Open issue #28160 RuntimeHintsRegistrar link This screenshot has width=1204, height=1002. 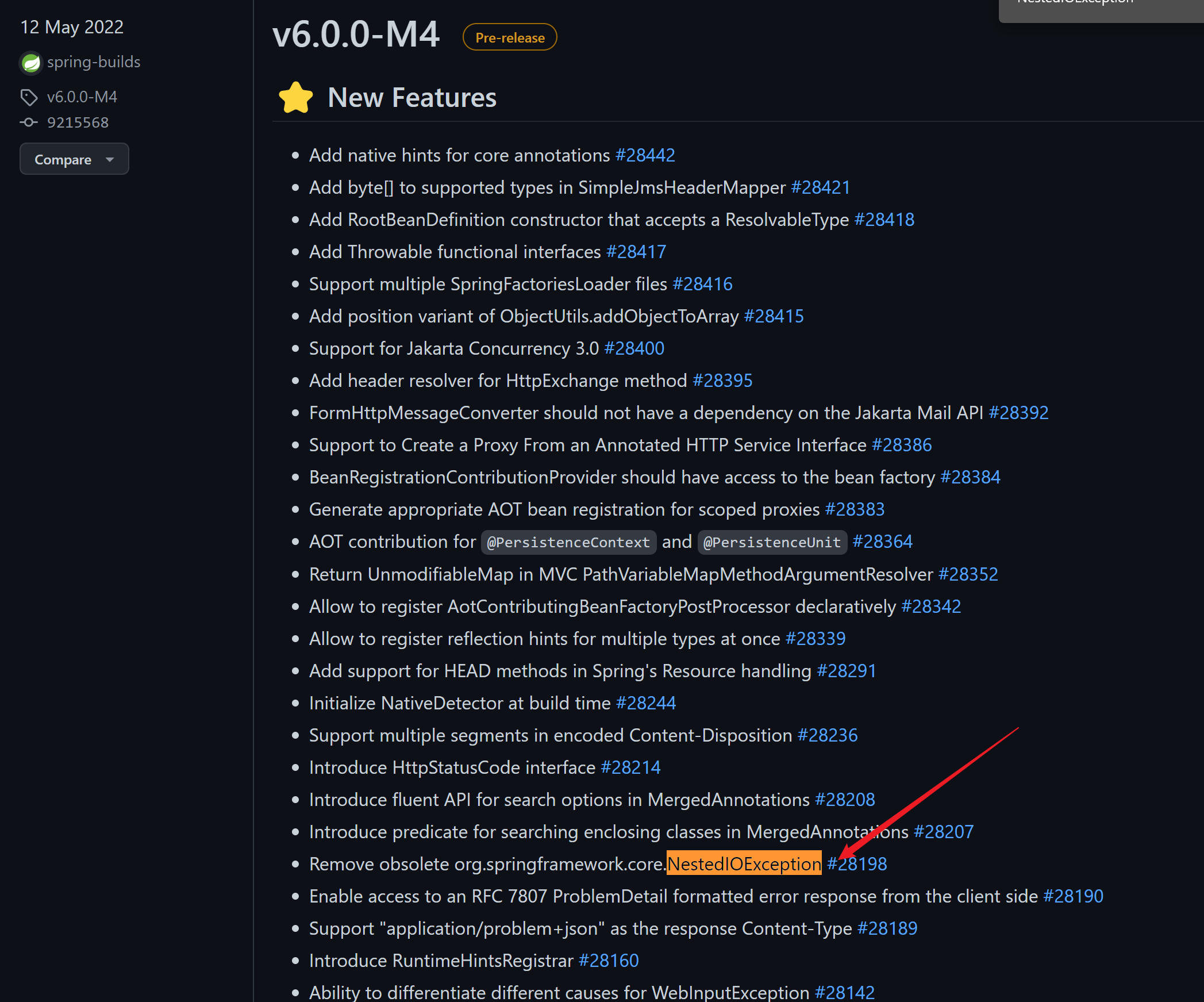[609, 960]
